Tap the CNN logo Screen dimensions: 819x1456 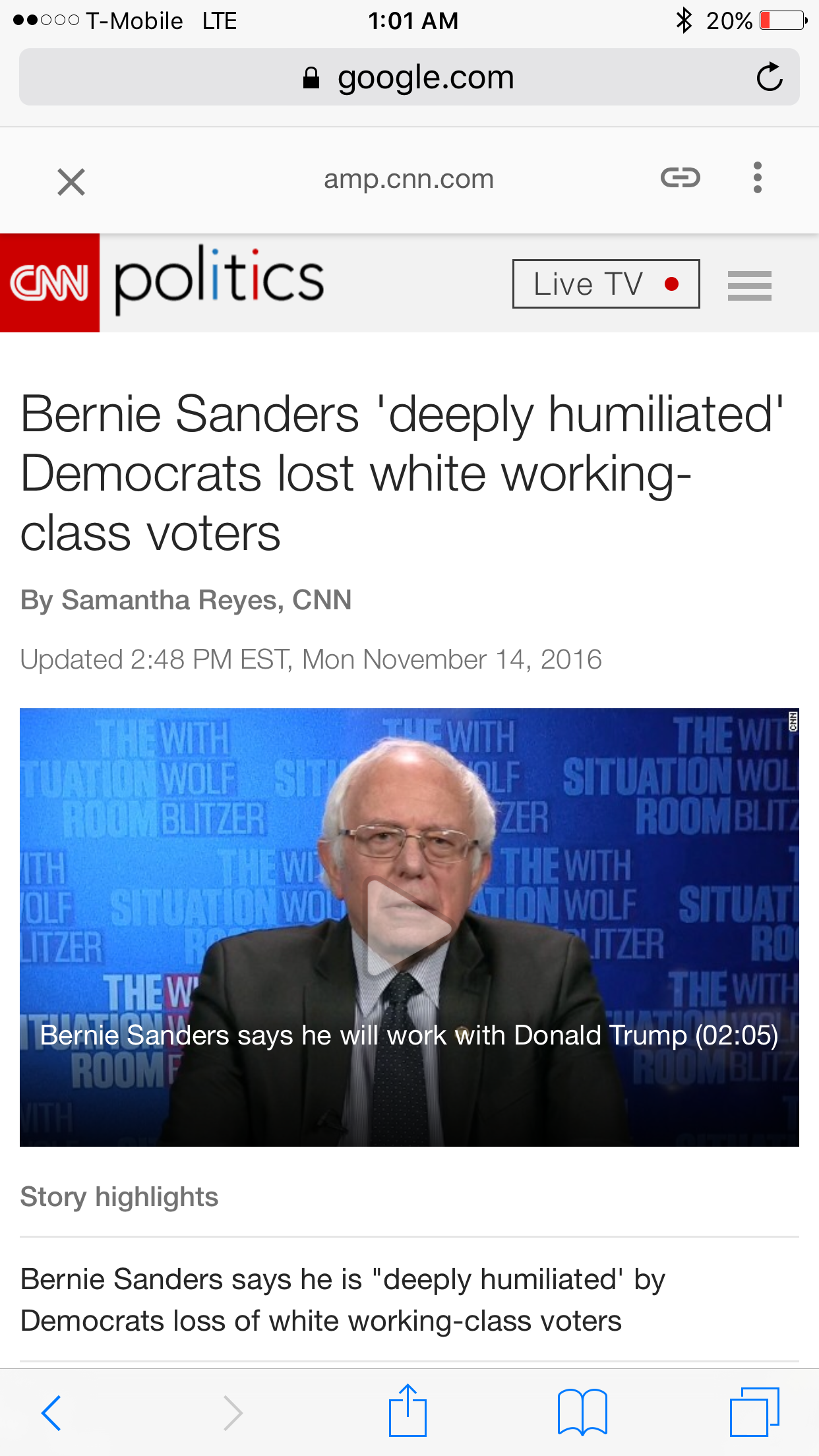pyautogui.click(x=50, y=283)
